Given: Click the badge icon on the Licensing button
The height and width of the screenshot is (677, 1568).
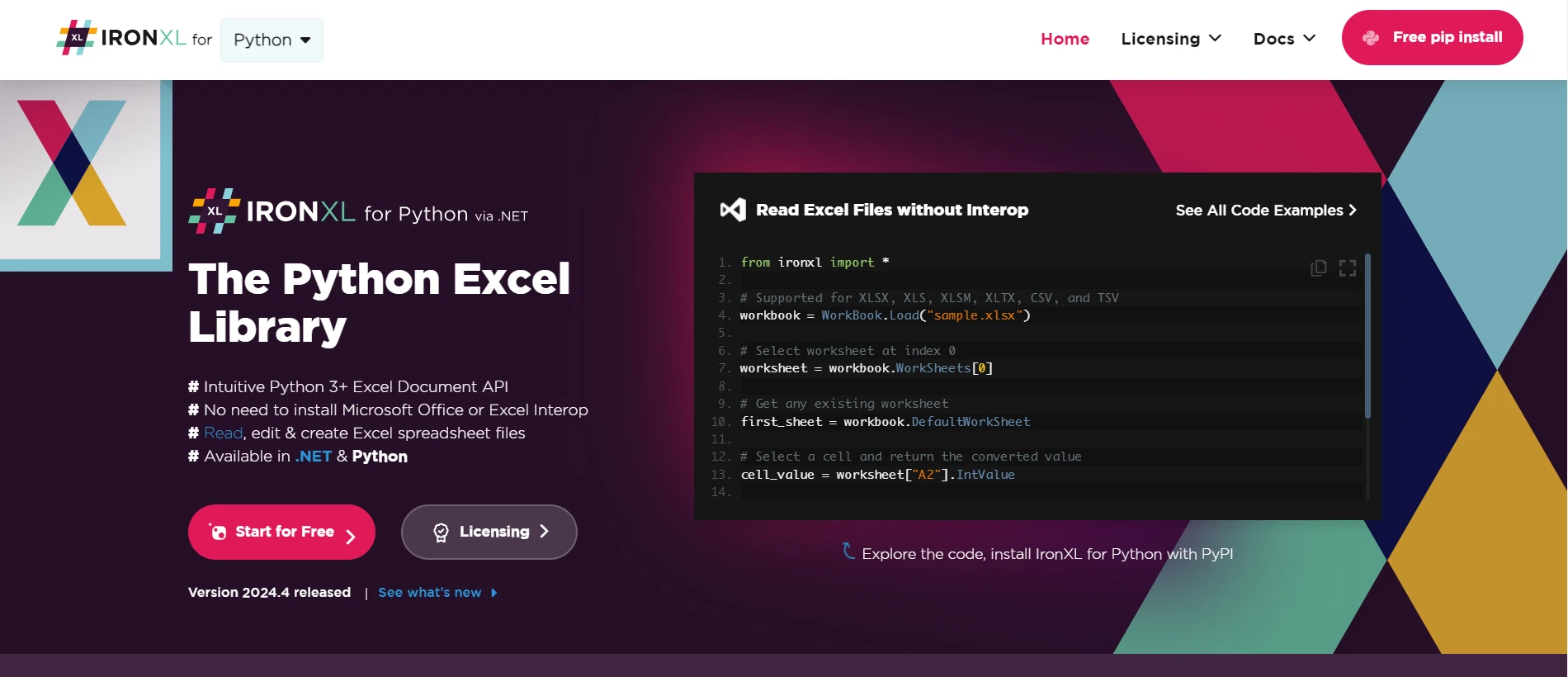Looking at the screenshot, I should click(441, 533).
